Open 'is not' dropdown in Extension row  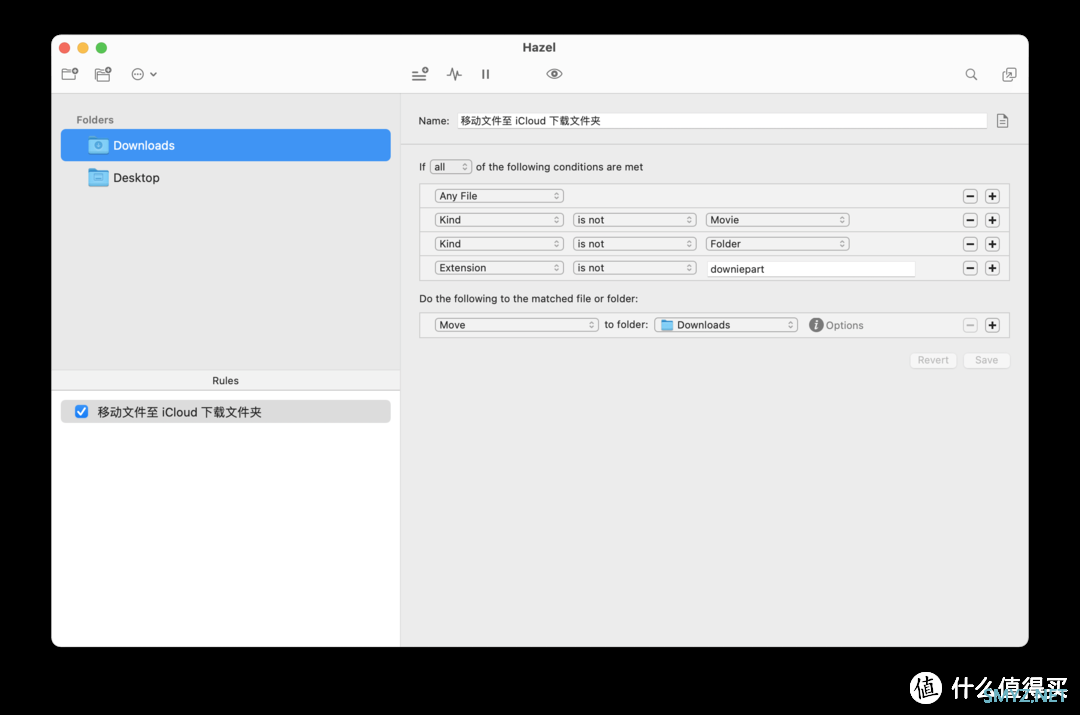(634, 268)
